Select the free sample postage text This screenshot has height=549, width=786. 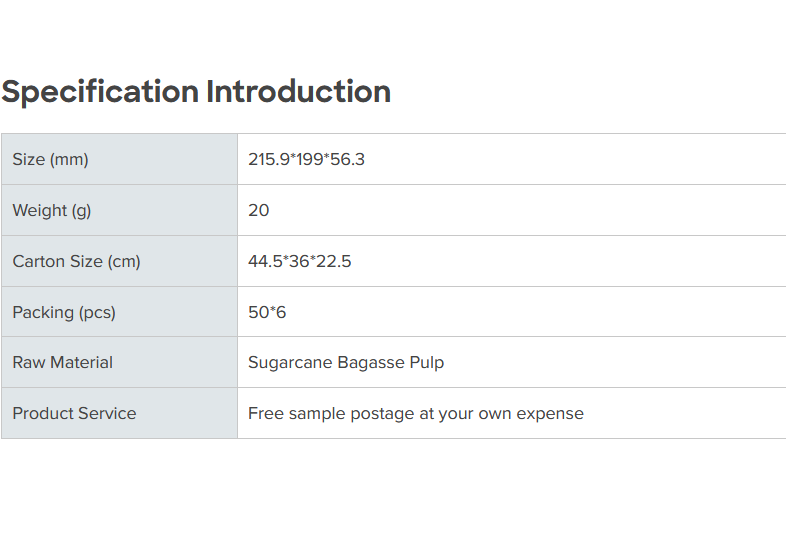click(416, 414)
